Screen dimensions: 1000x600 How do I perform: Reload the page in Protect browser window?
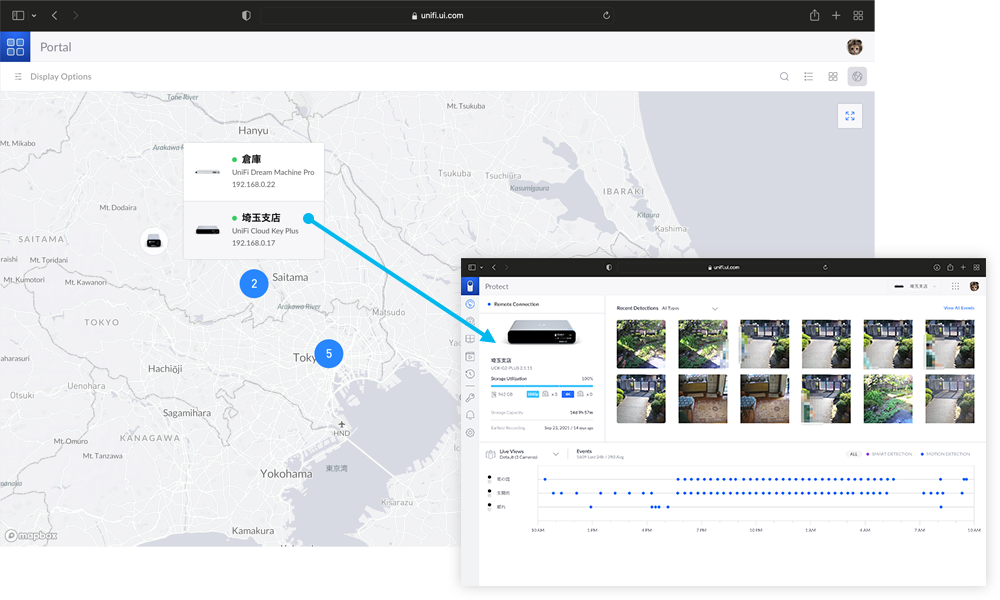click(x=825, y=268)
